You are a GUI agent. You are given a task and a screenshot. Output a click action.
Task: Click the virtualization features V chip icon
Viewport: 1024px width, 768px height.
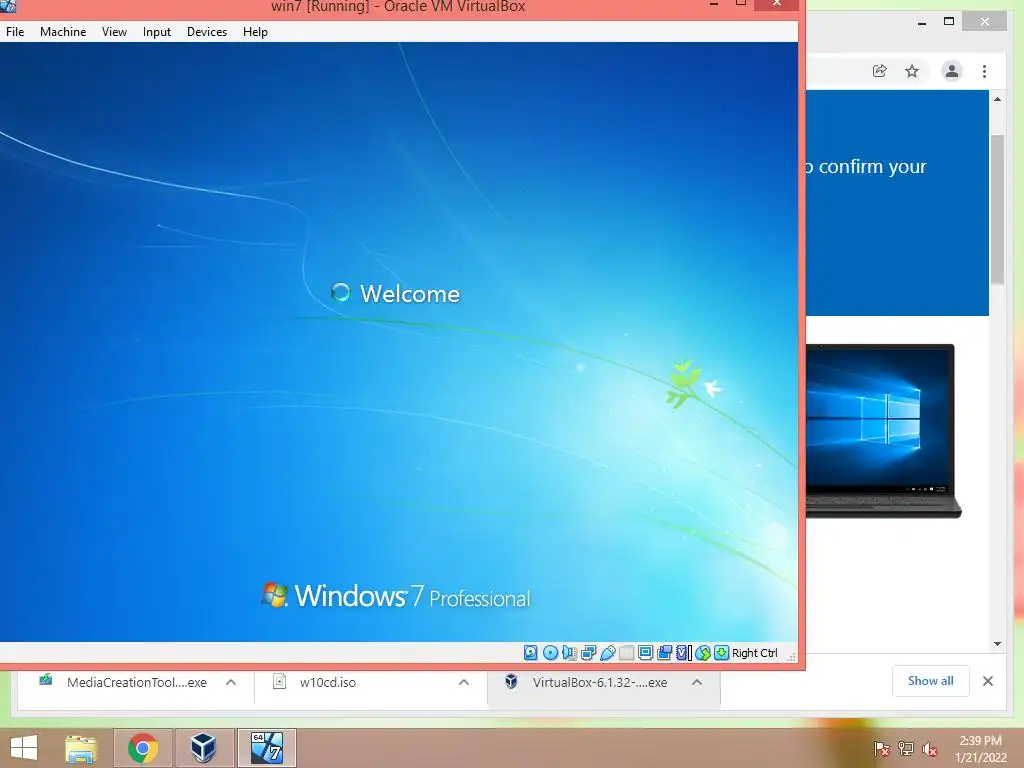(684, 652)
